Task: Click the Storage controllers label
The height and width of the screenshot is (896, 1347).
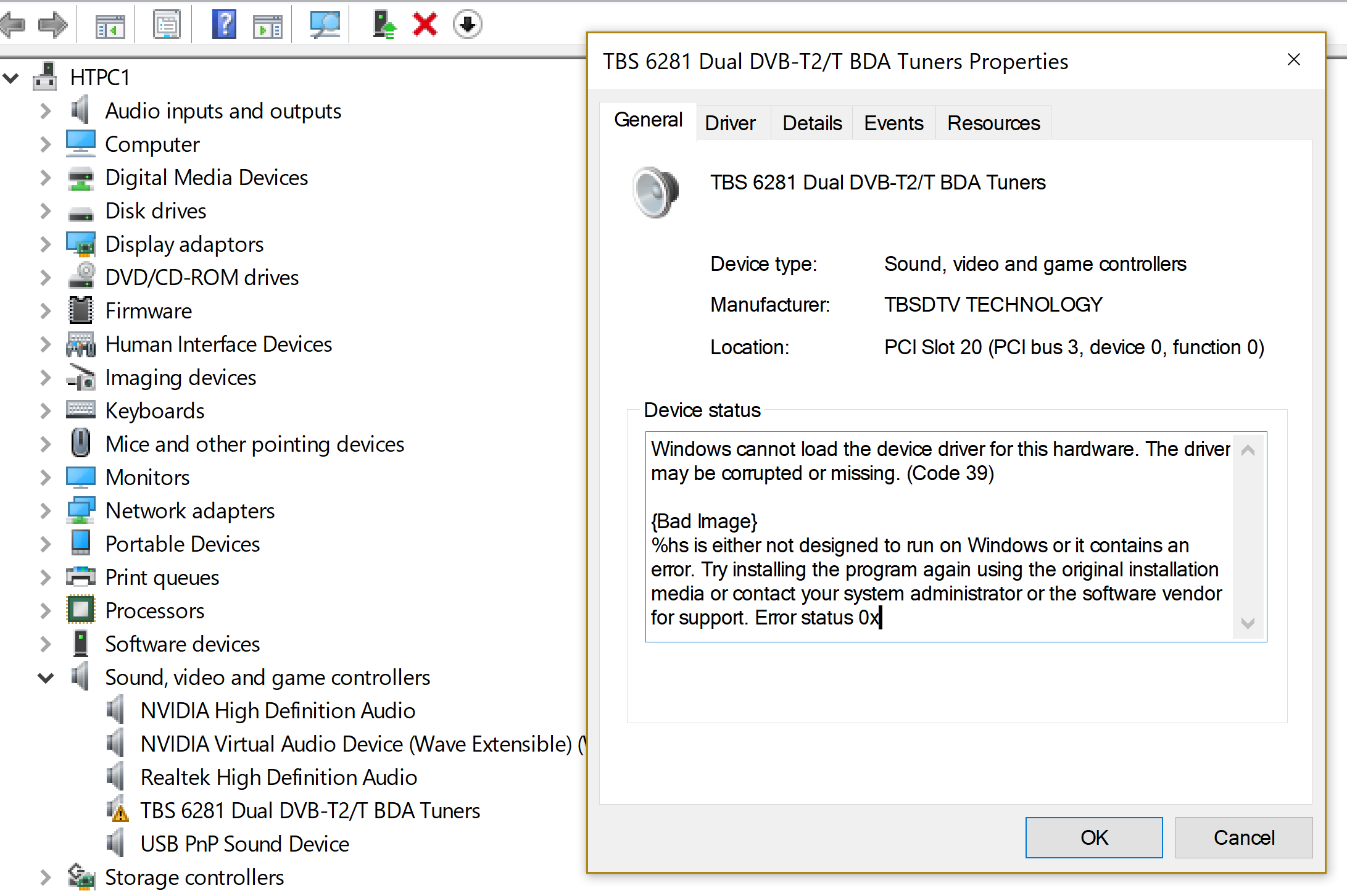Action: pyautogui.click(x=194, y=877)
